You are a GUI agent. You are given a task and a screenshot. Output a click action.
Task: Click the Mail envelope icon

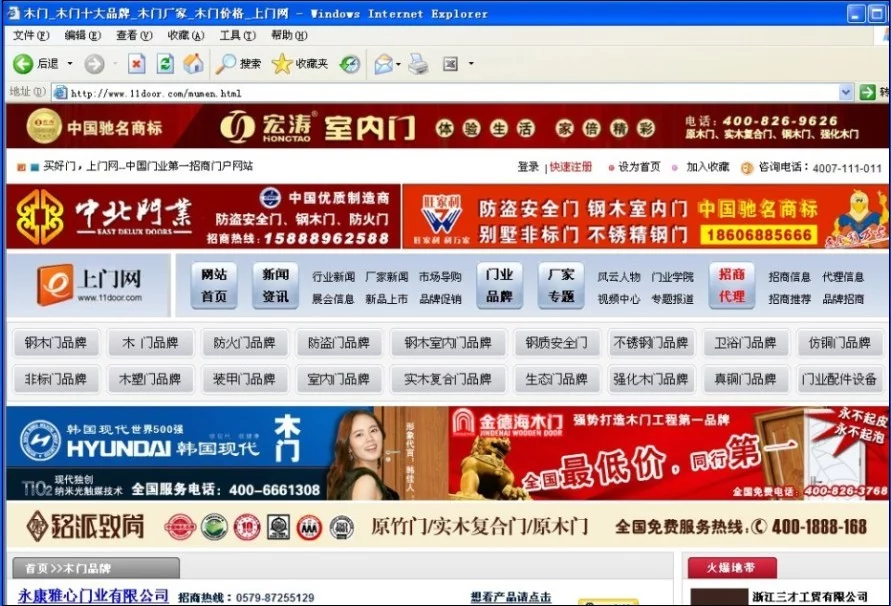click(384, 64)
